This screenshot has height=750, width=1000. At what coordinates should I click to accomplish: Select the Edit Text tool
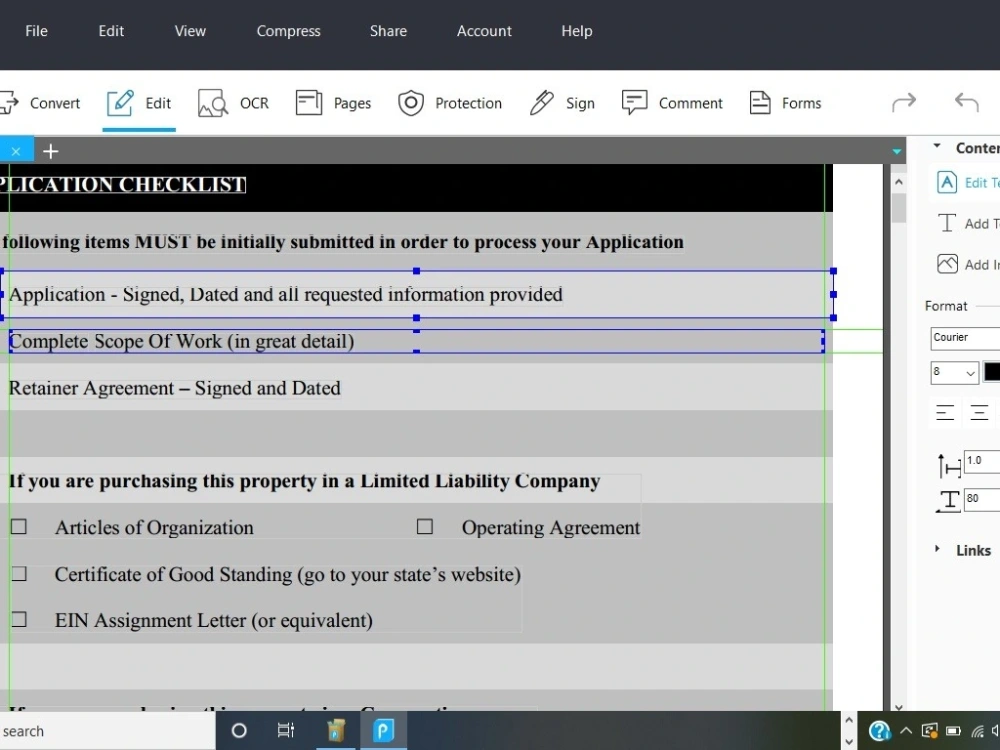pos(967,182)
